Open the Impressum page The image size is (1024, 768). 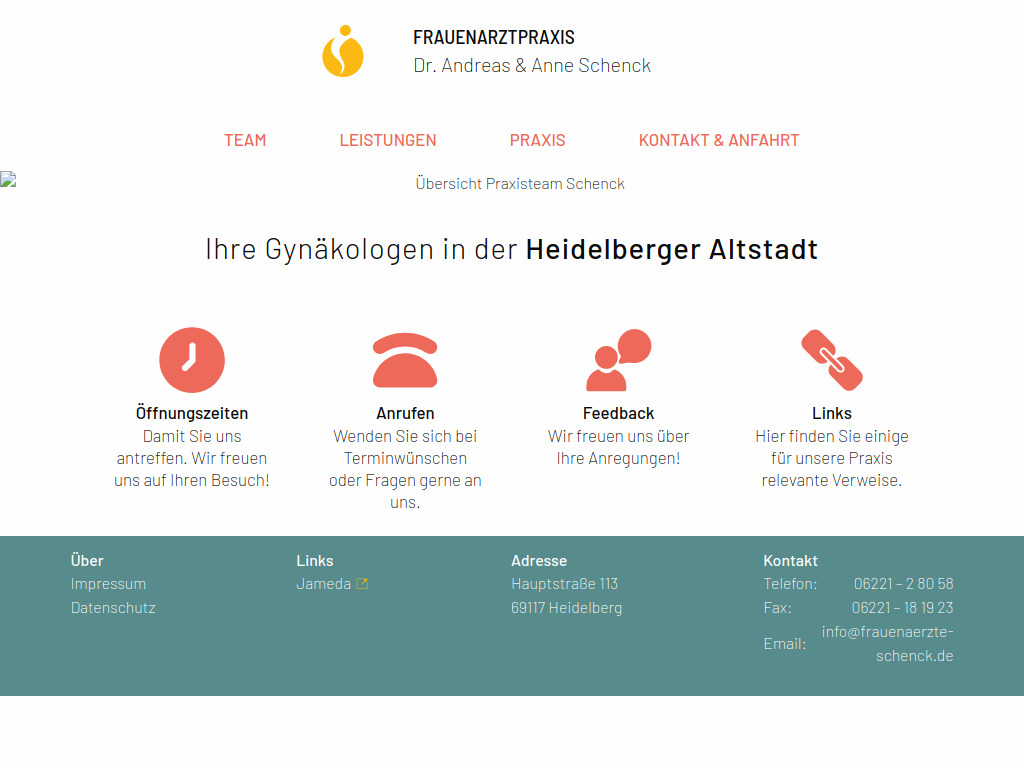(x=108, y=583)
